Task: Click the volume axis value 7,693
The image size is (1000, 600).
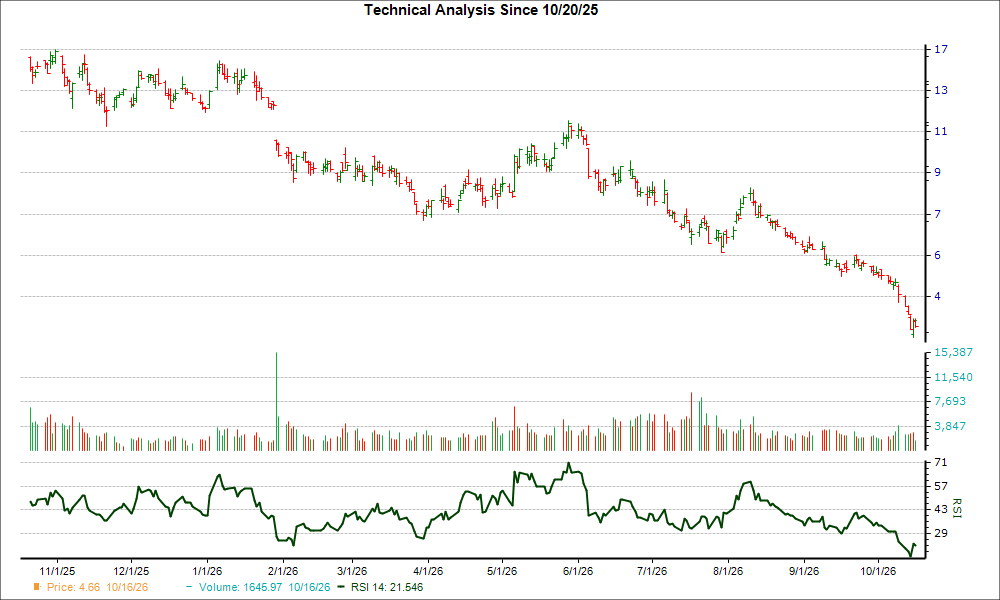Action: (x=950, y=402)
